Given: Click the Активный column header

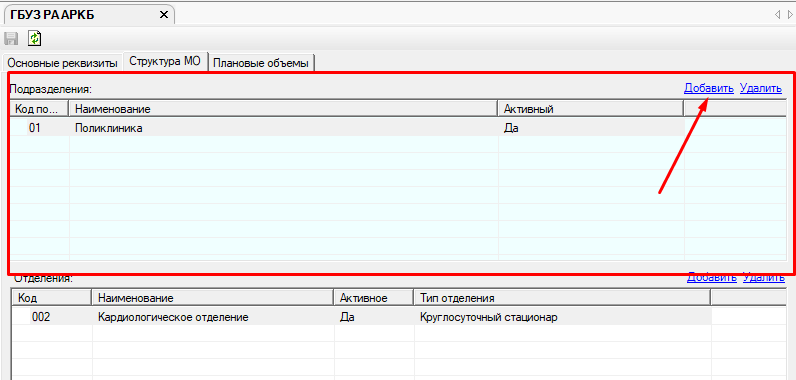Looking at the screenshot, I should pyautogui.click(x=591, y=109).
